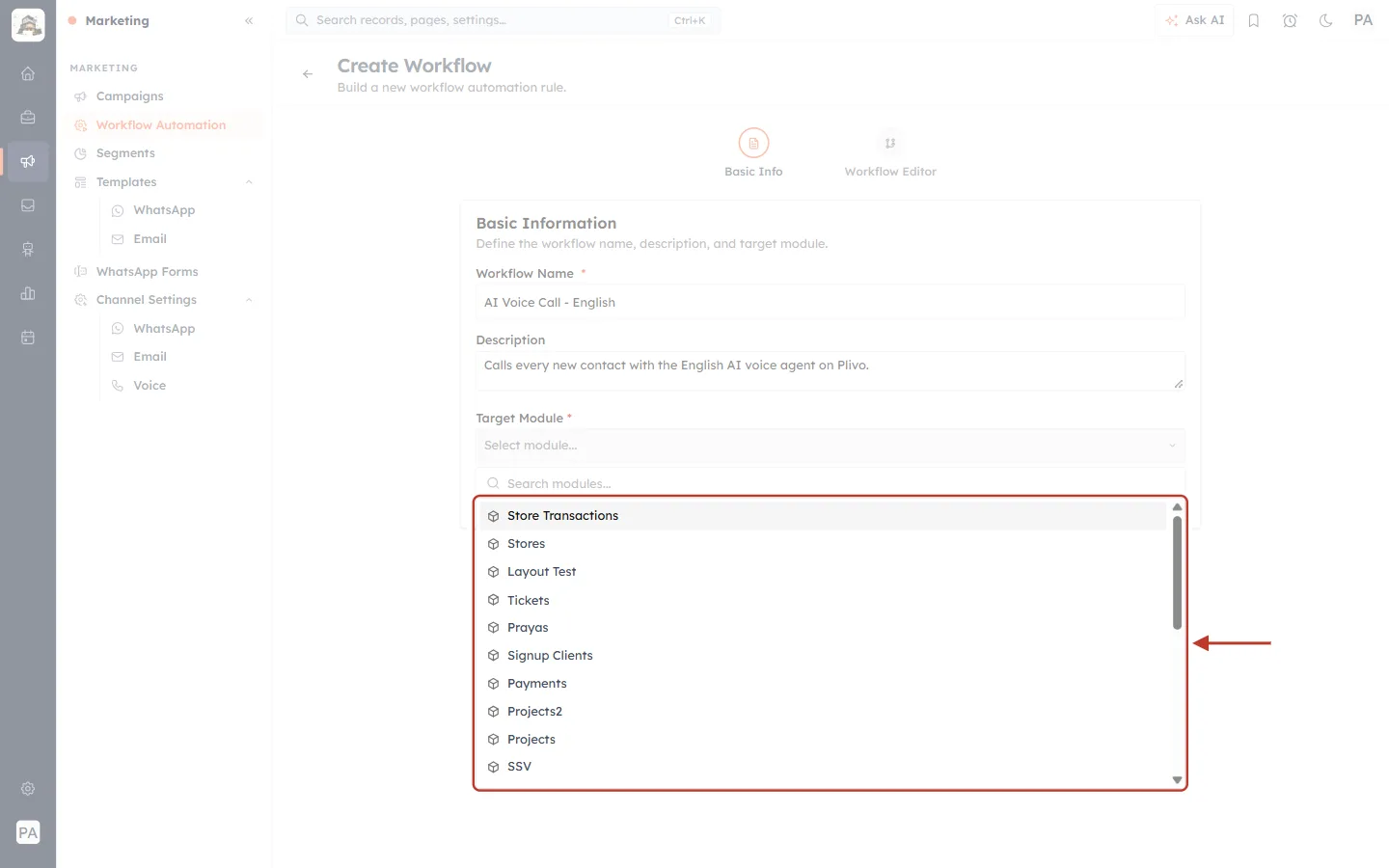
Task: Click the Ask AI button
Action: point(1194,20)
